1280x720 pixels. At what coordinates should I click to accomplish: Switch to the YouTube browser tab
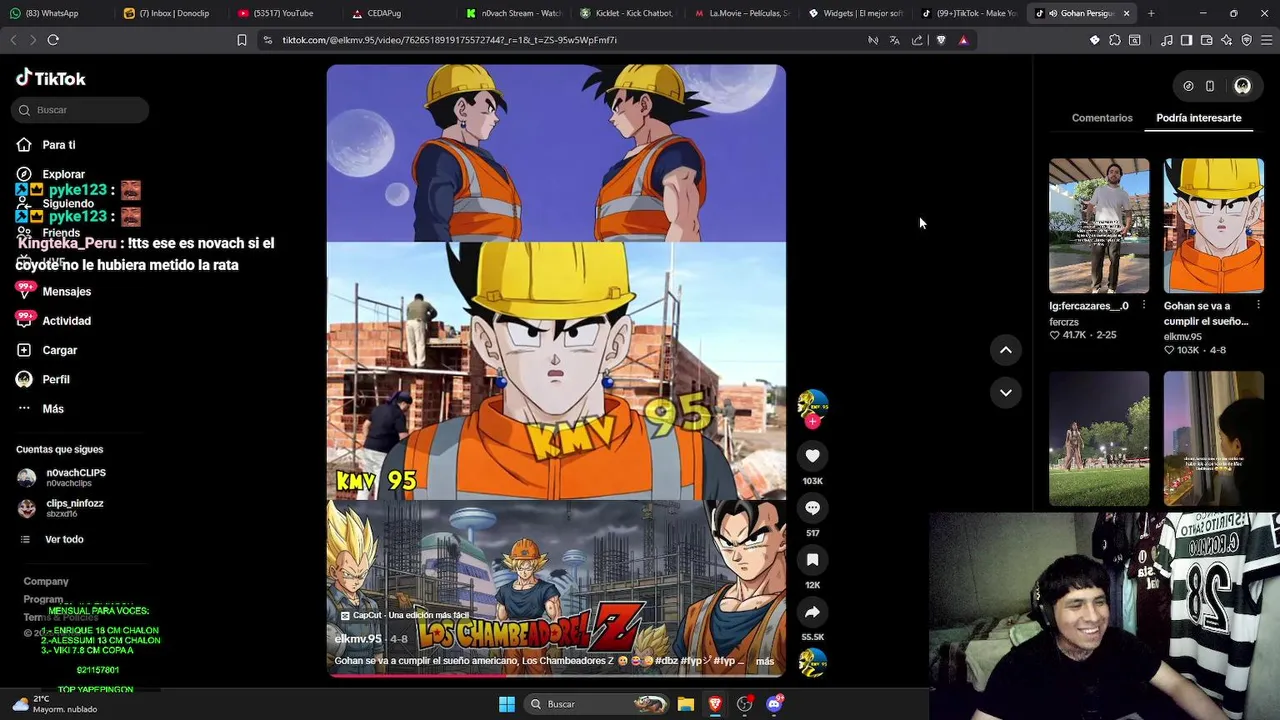(x=284, y=13)
